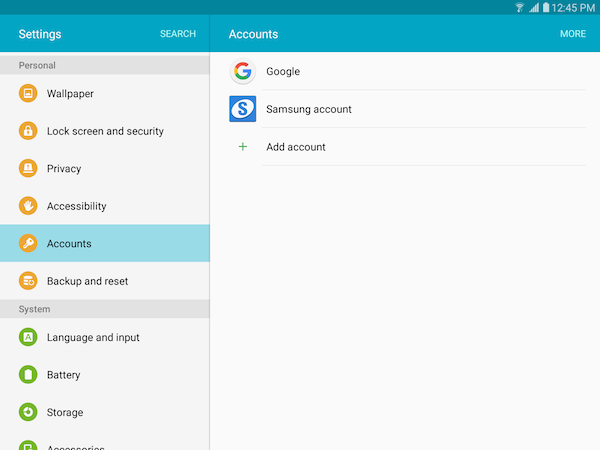Tap the green Storage icon
600x450 pixels.
[28, 412]
